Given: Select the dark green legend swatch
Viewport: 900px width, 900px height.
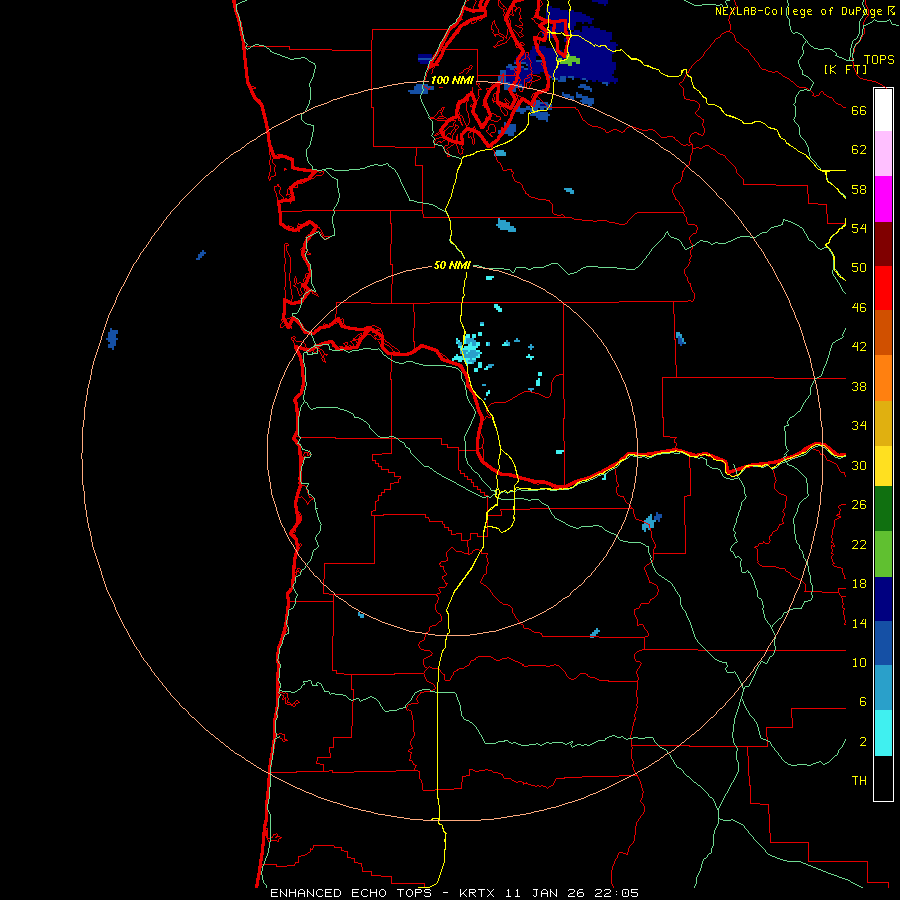Looking at the screenshot, I should tap(883, 509).
